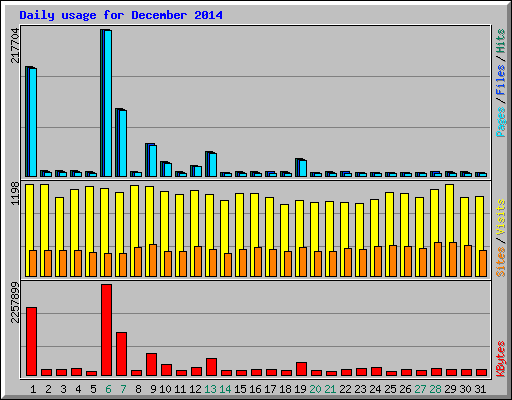Image resolution: width=512 pixels, height=400 pixels.
Task: Click day 16 label on the x-axis
Action: (x=255, y=389)
